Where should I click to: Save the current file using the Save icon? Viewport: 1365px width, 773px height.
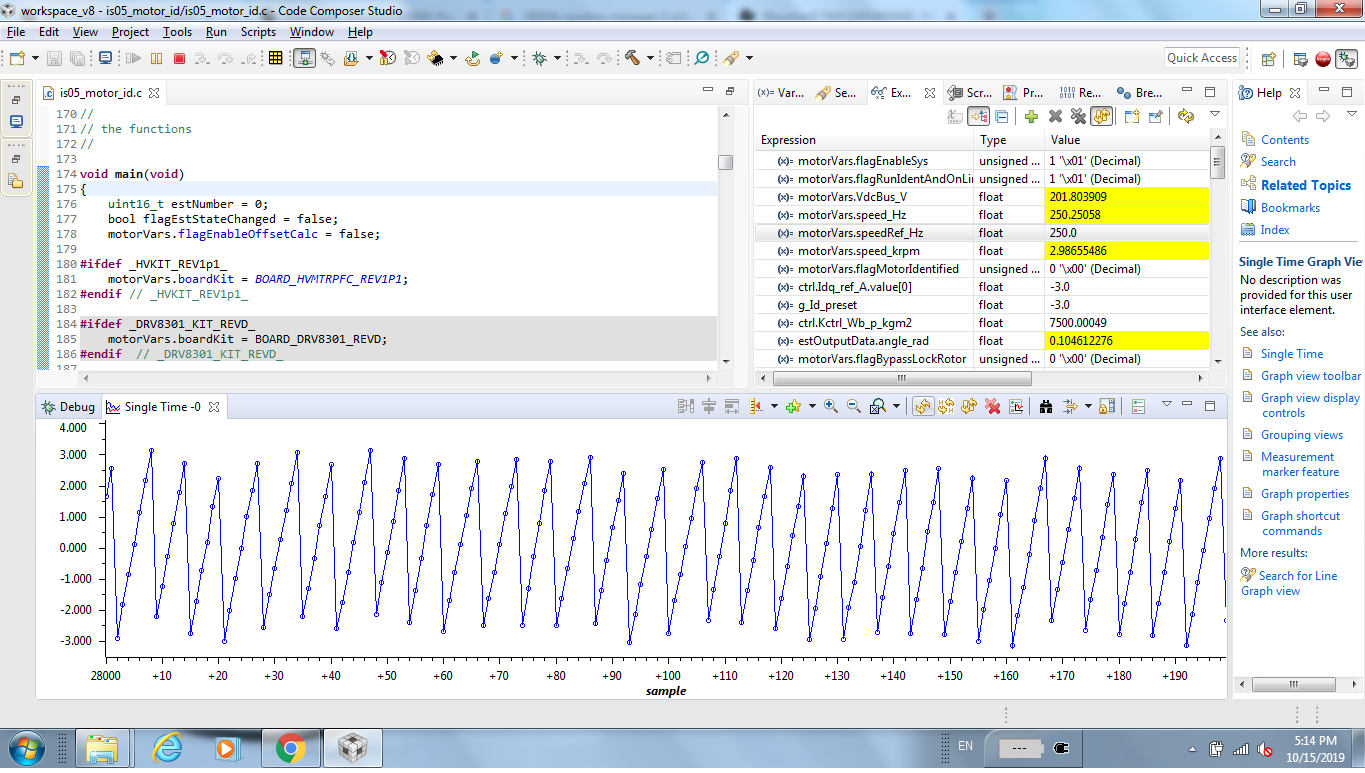[54, 57]
